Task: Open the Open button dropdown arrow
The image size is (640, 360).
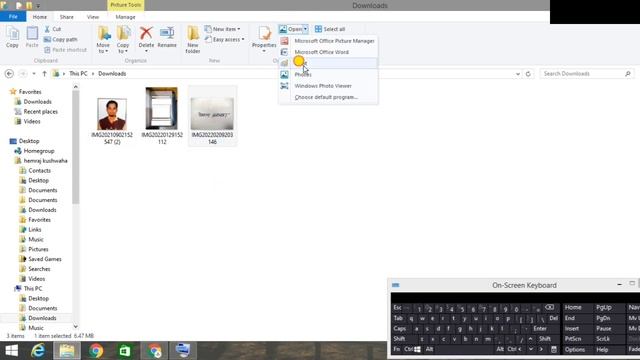Action: [x=305, y=29]
